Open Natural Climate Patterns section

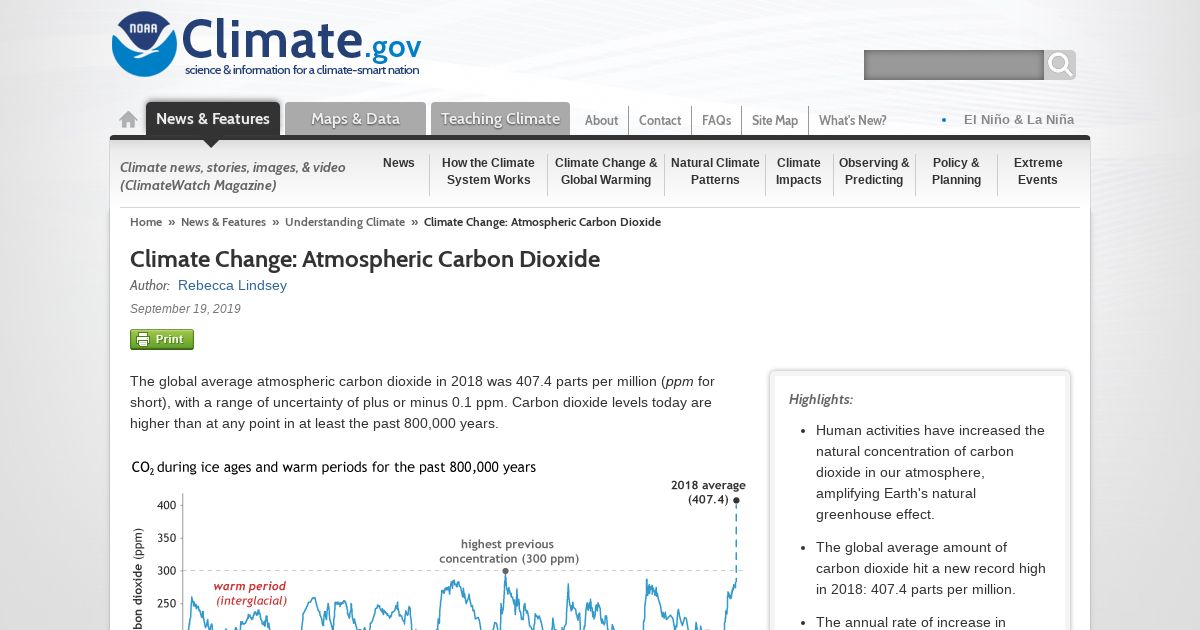(x=715, y=171)
